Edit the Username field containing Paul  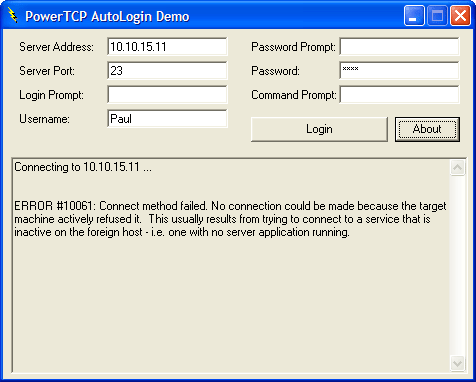(167, 119)
